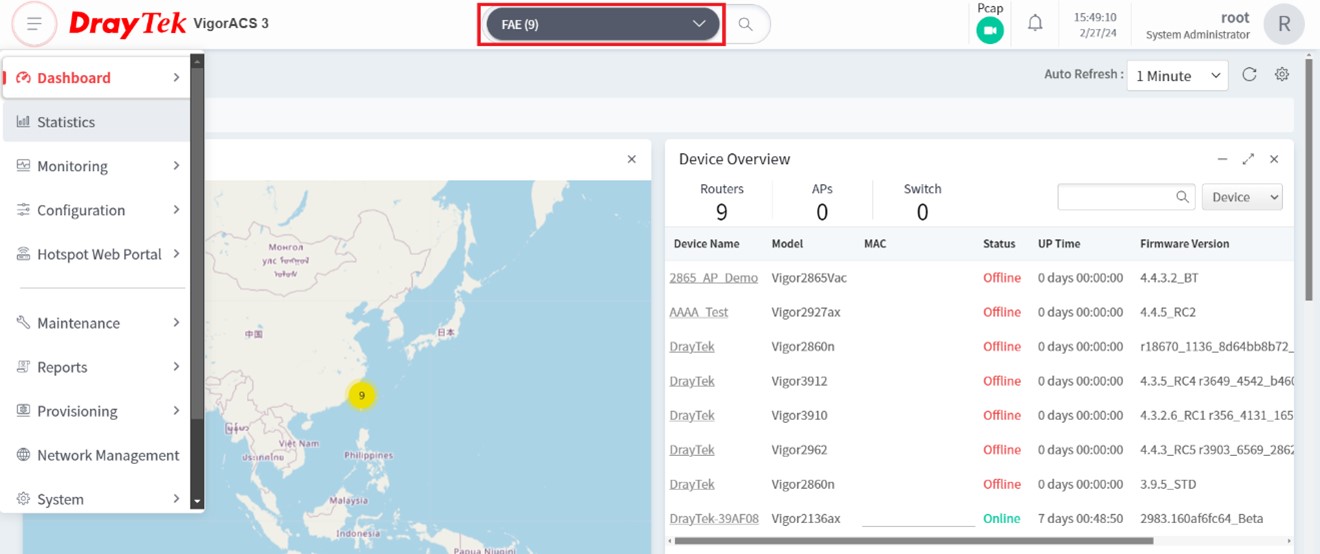
Task: Click the device table horizontal scrollbar
Action: [x=914, y=541]
